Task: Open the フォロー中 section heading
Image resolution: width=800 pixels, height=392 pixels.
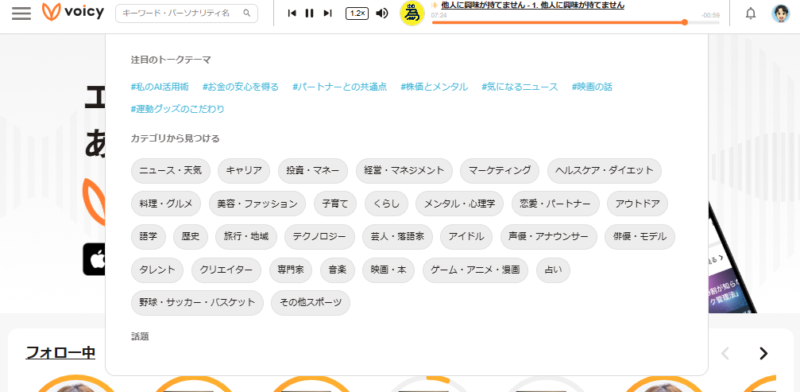Action: (x=61, y=353)
